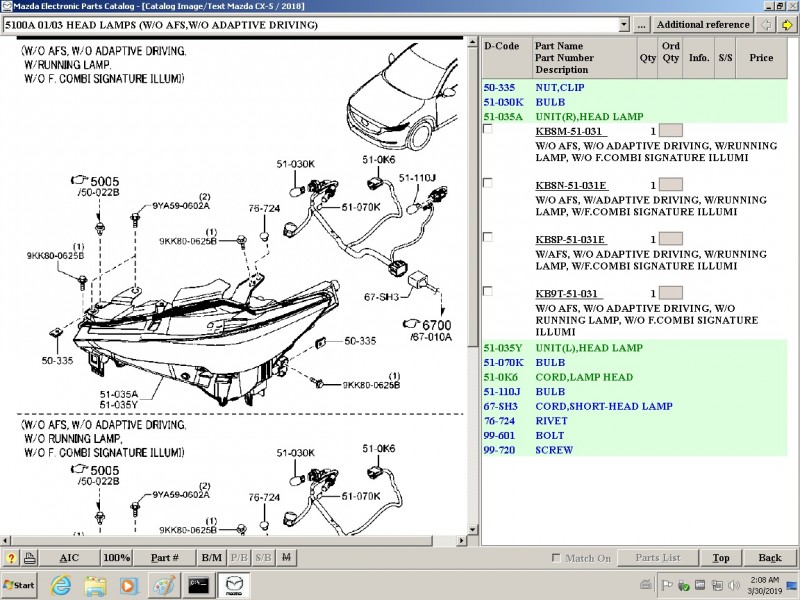Click the 6700 reference hand icon
The image size is (800, 600).
click(x=411, y=324)
